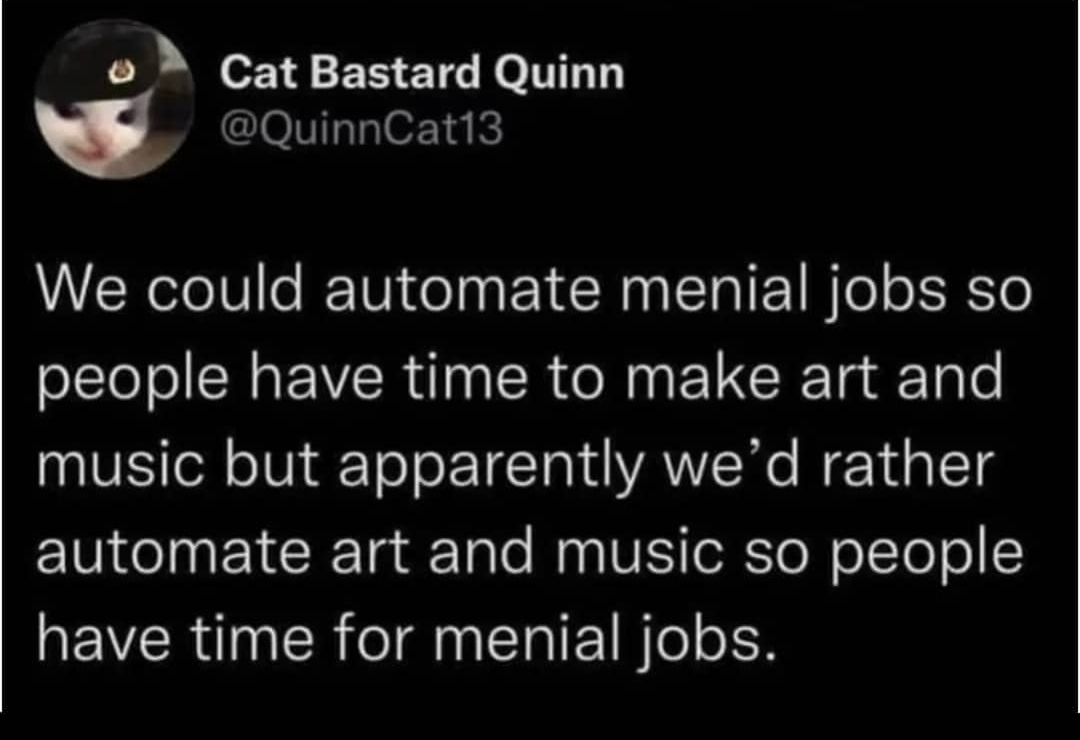Click tweet line starting "music but apparently"
The height and width of the screenshot is (740, 1080).
516,466
